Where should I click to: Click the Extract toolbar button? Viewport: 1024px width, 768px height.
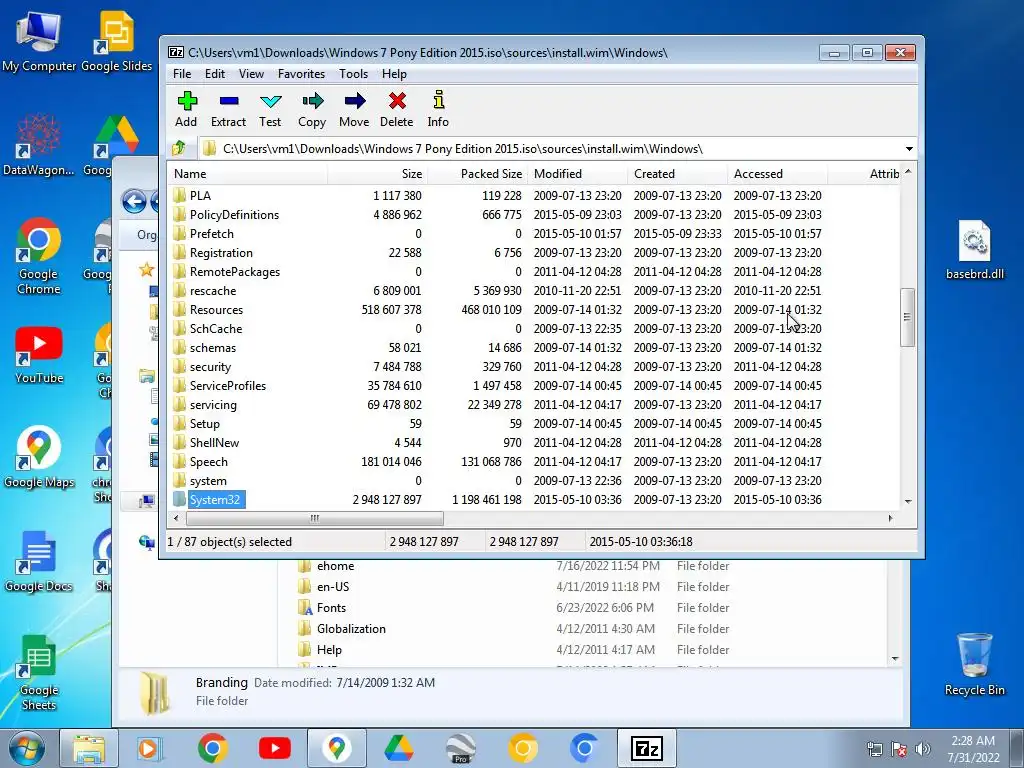pyautogui.click(x=229, y=109)
